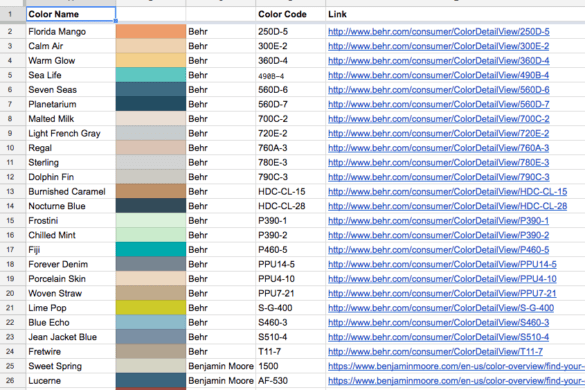Click the Planetarium dark blue swatch cell
This screenshot has height=390, width=585.
coord(151,104)
